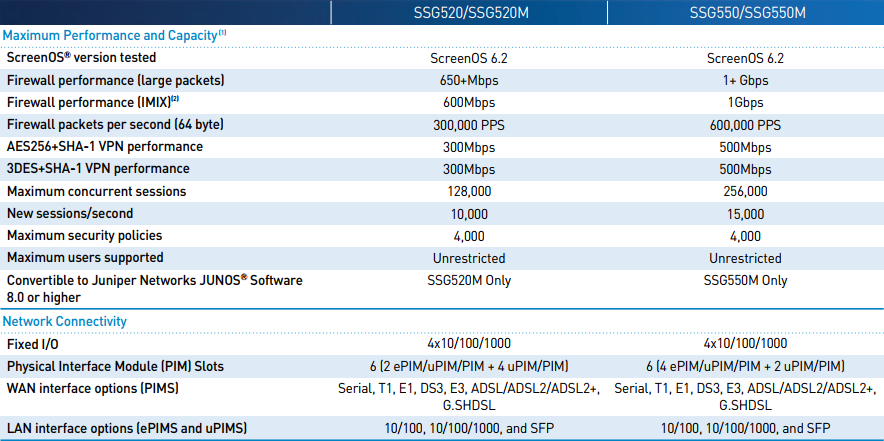
Task: Click 300Mbps in the 3DES+SHA-1 row
Action: click(468, 169)
